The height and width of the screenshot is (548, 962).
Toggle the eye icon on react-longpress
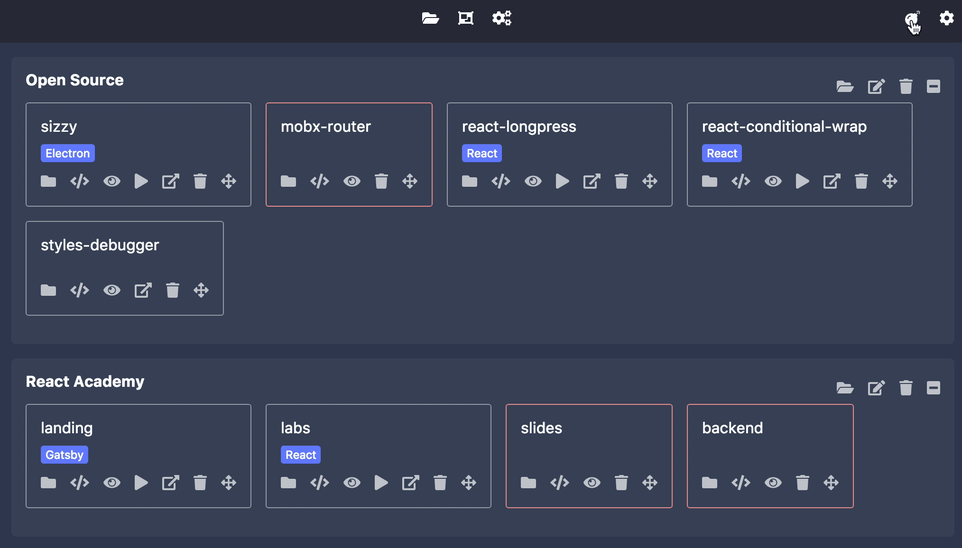533,181
